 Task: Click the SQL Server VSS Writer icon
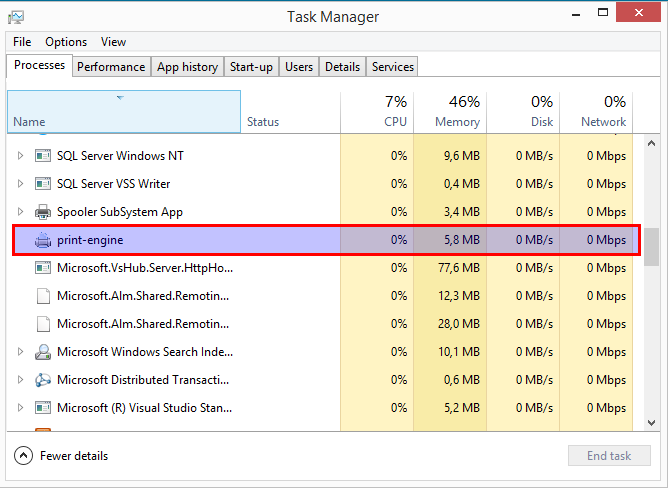(43, 184)
